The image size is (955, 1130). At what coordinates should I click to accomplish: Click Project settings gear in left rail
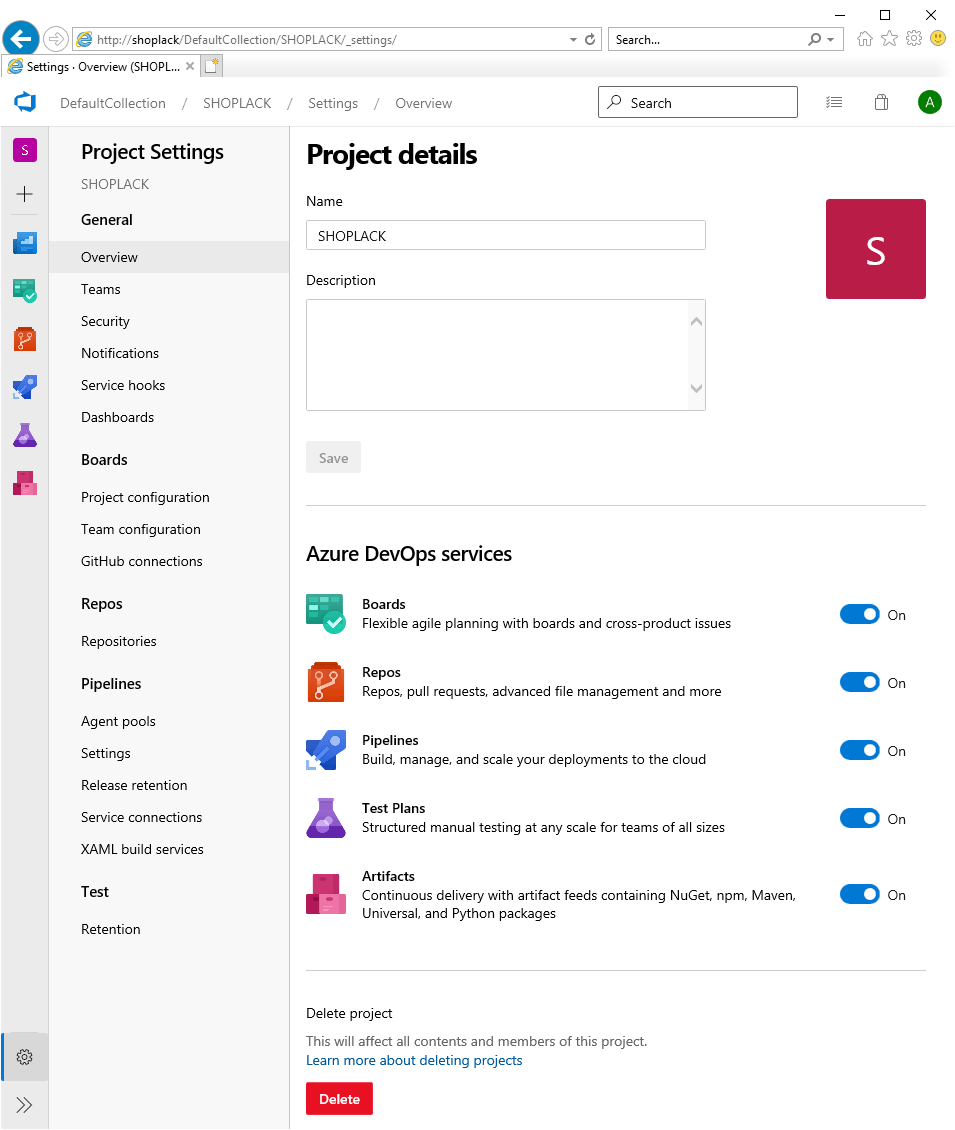(25, 1056)
